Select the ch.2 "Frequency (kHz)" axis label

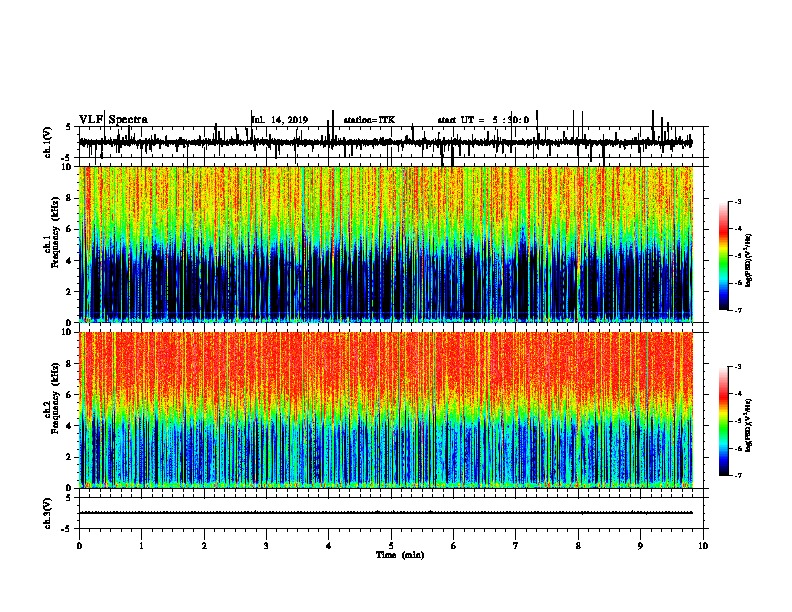pos(55,398)
